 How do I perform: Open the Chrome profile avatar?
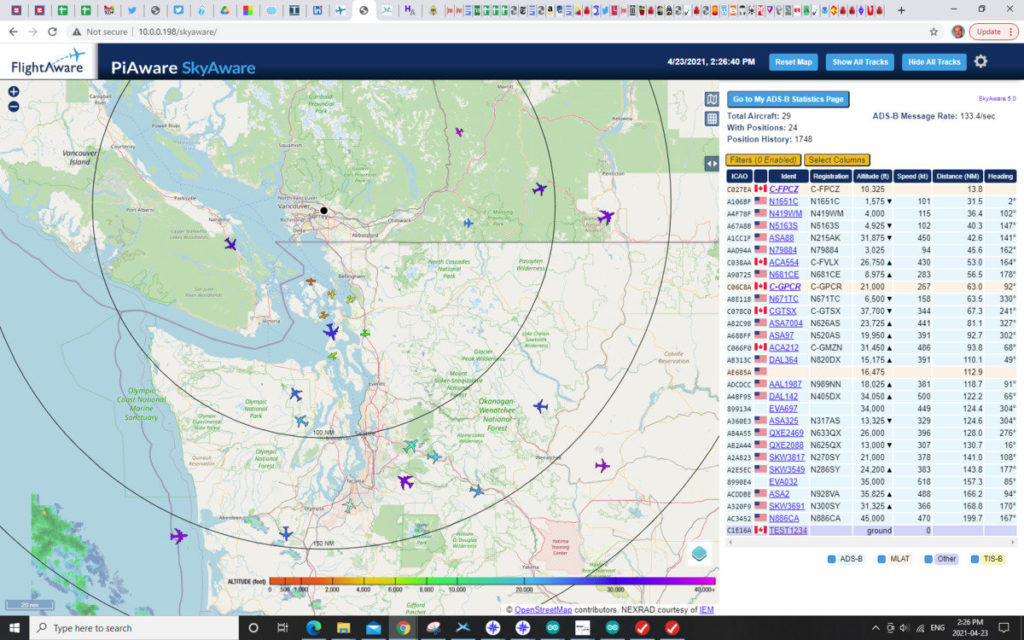click(957, 31)
